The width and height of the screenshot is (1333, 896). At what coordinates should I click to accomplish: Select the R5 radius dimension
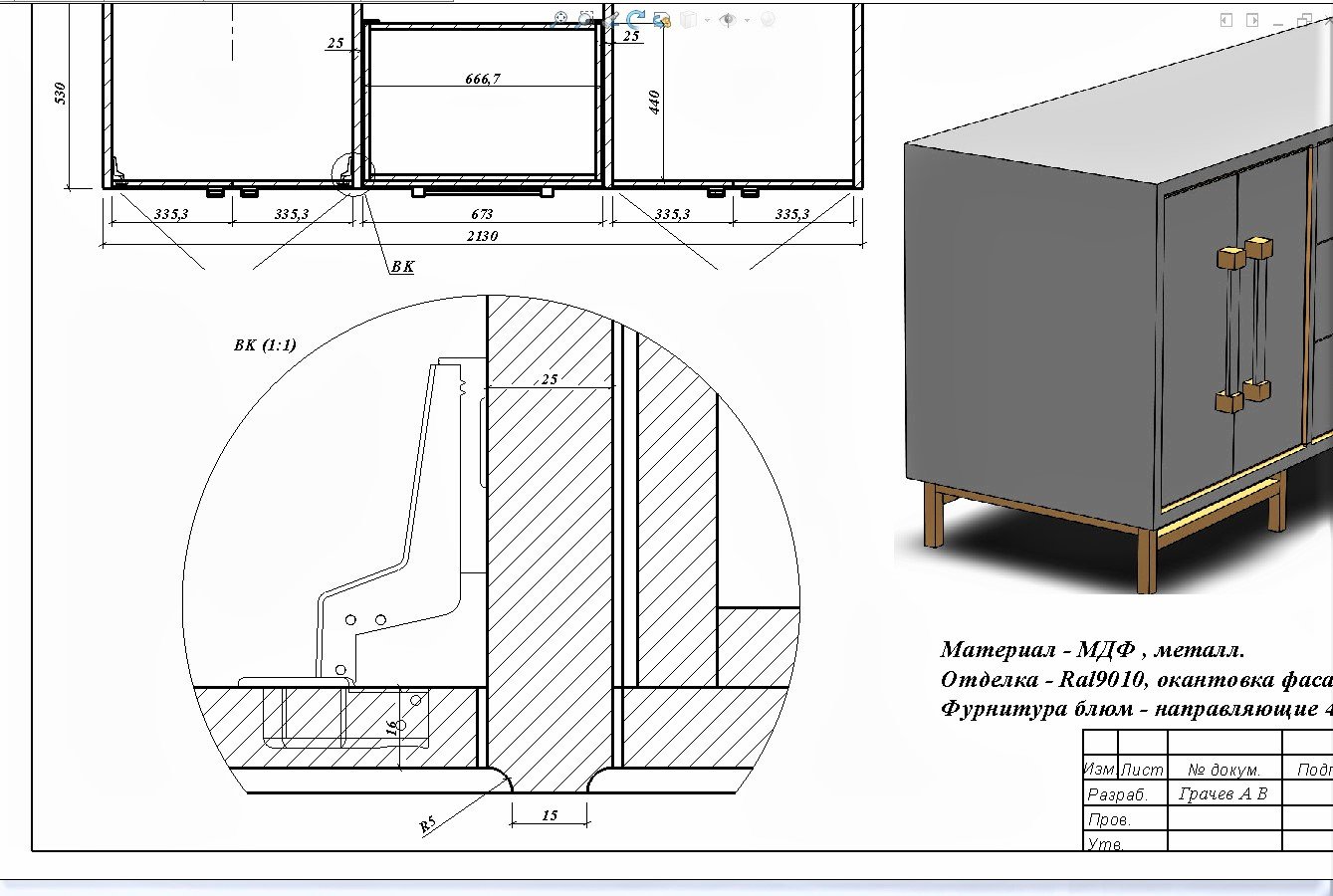(x=428, y=823)
